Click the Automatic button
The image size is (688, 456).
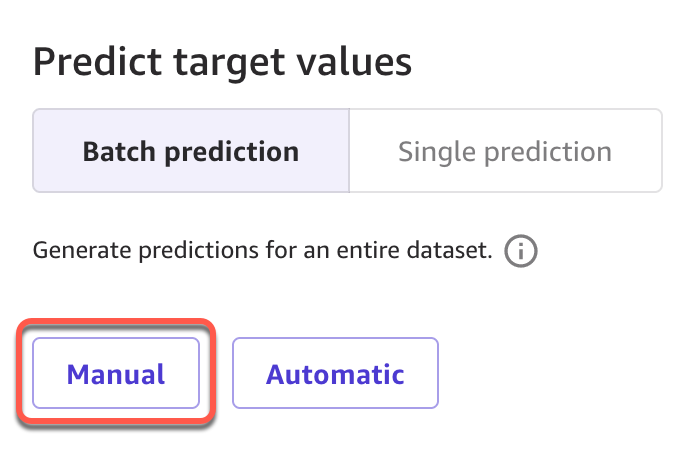[x=335, y=374]
